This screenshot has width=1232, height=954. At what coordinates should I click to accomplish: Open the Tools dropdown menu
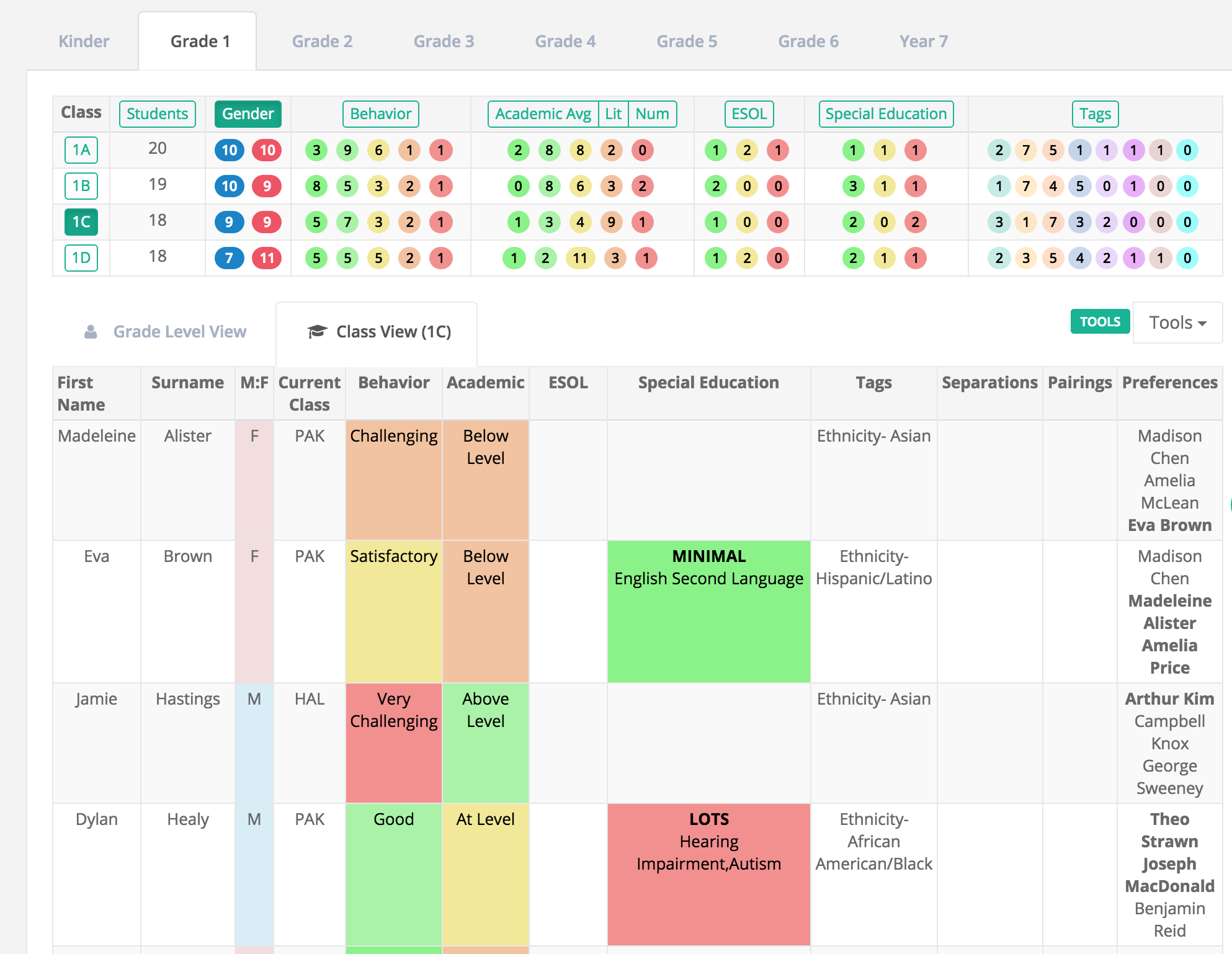tap(1177, 323)
